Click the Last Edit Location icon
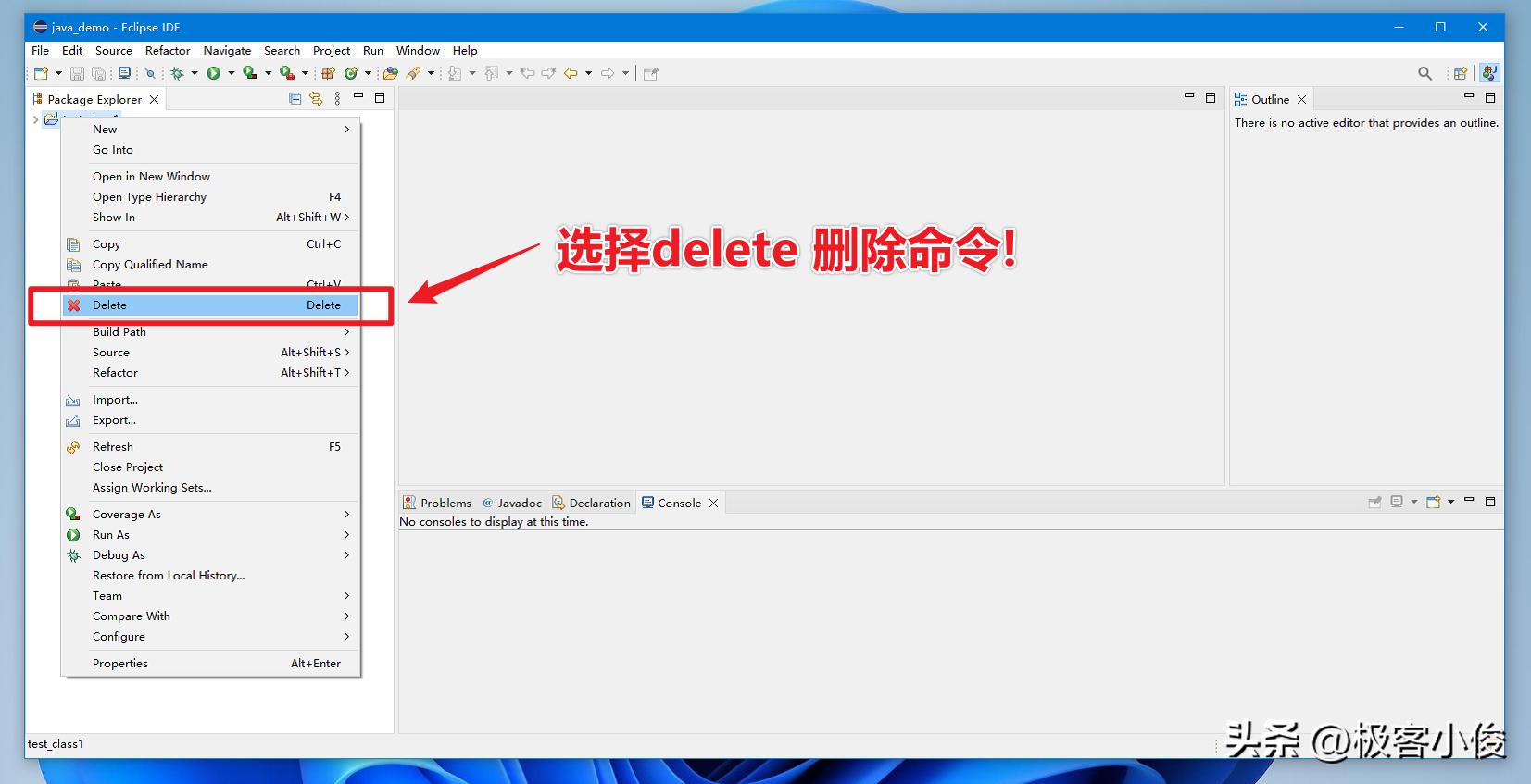This screenshot has width=1531, height=784. 527,73
